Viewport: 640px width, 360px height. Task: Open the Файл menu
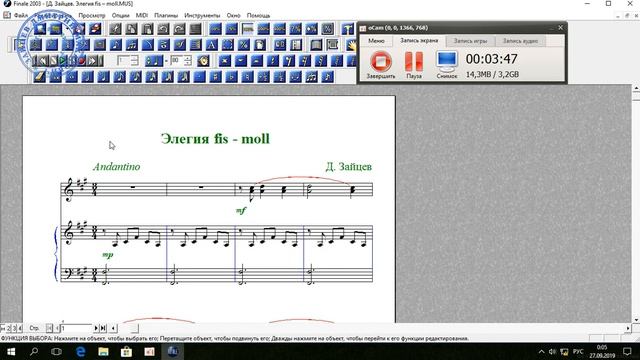click(21, 15)
